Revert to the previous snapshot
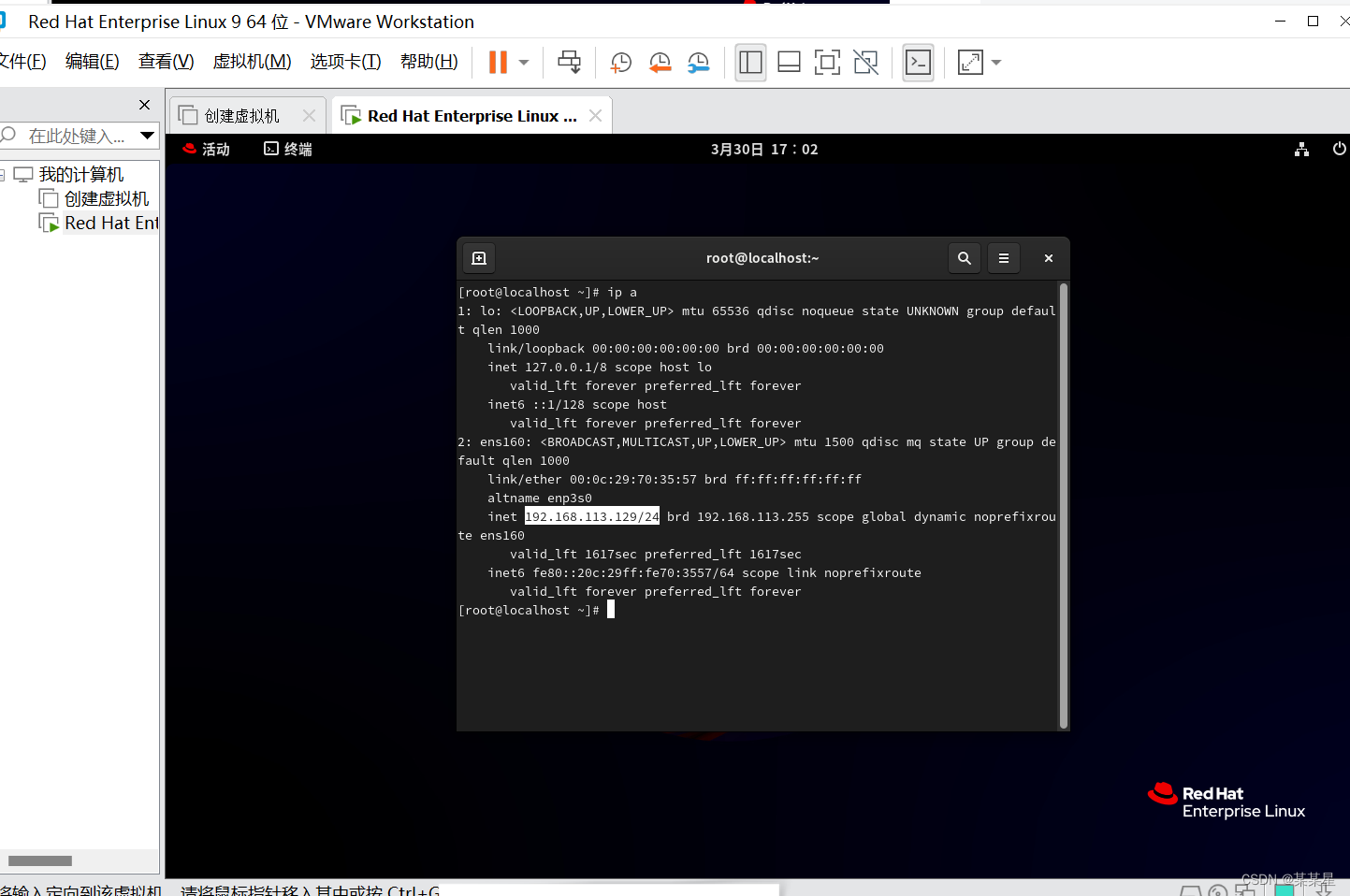Viewport: 1350px width, 896px height. 660,63
